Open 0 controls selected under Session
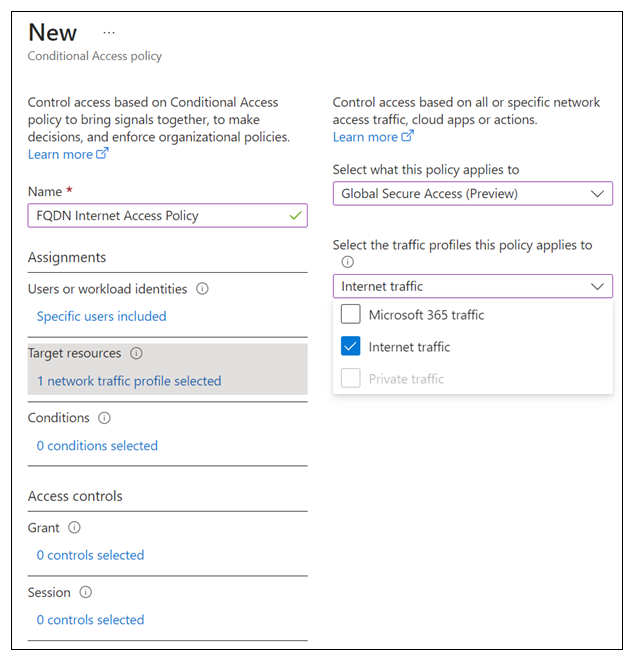Image resolution: width=629 pixels, height=654 pixels. pos(90,620)
